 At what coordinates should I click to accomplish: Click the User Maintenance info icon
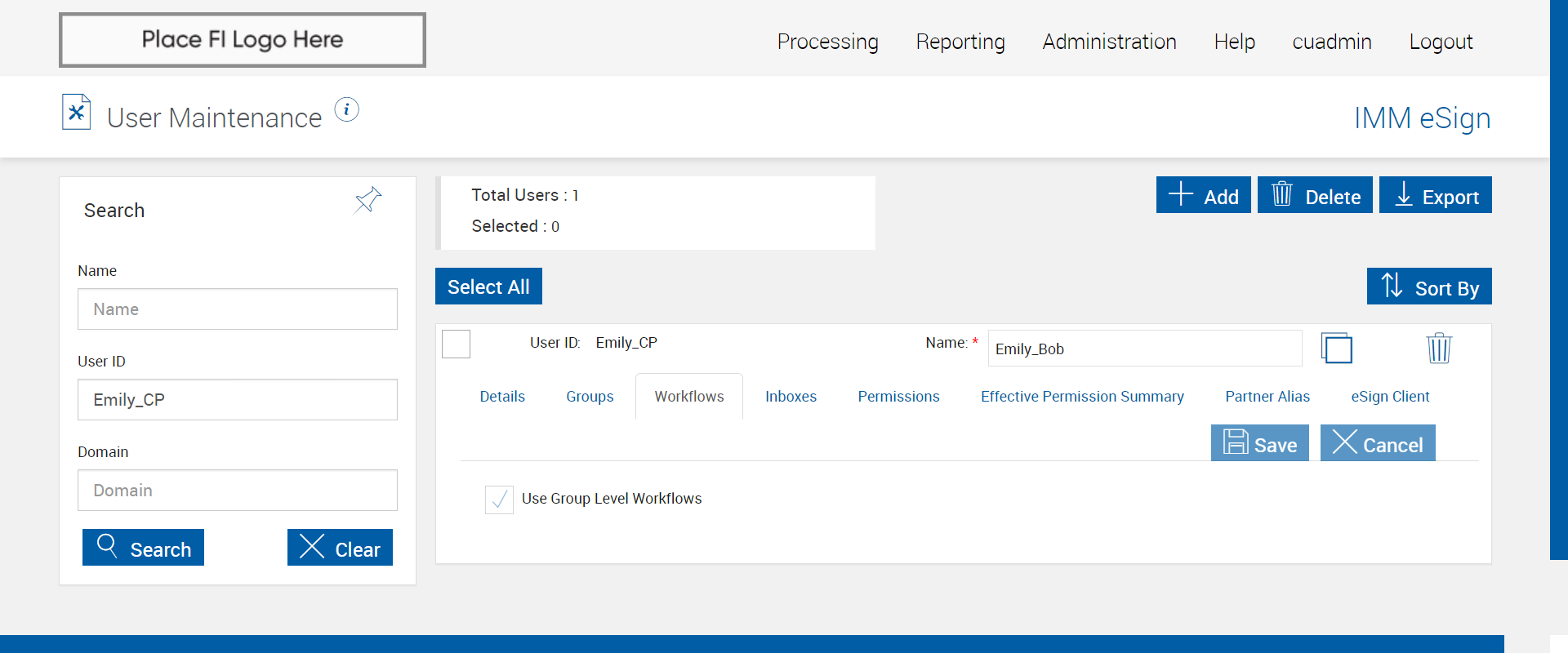click(x=346, y=109)
